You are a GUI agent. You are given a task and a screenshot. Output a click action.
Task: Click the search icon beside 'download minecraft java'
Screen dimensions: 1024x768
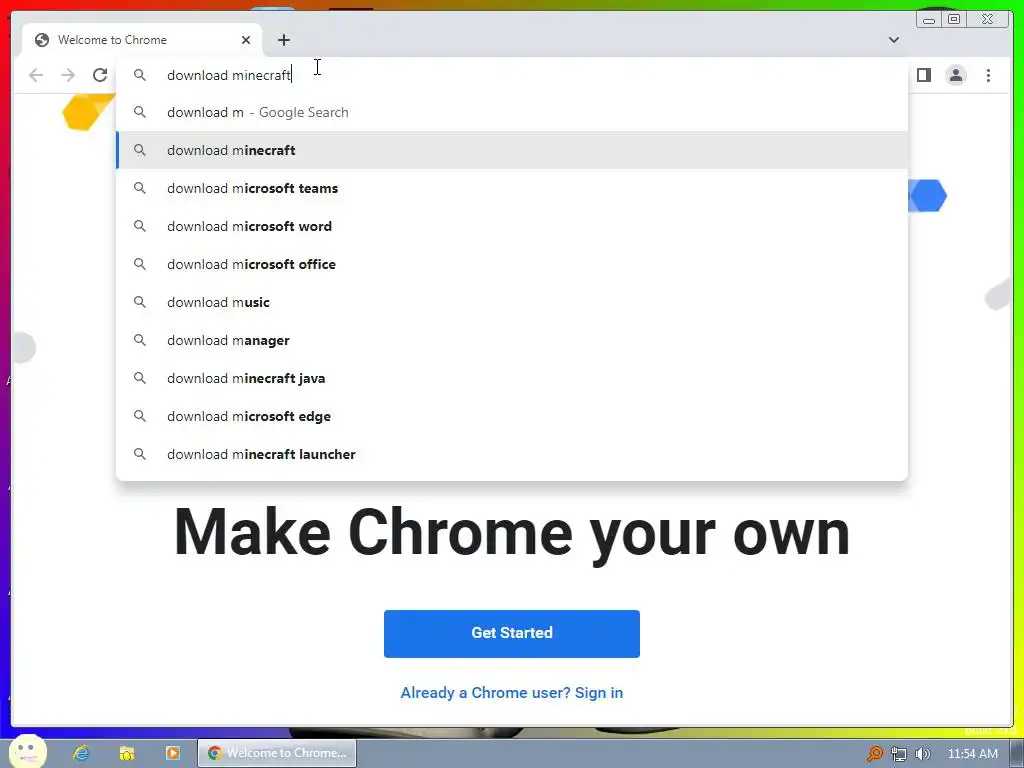[140, 378]
